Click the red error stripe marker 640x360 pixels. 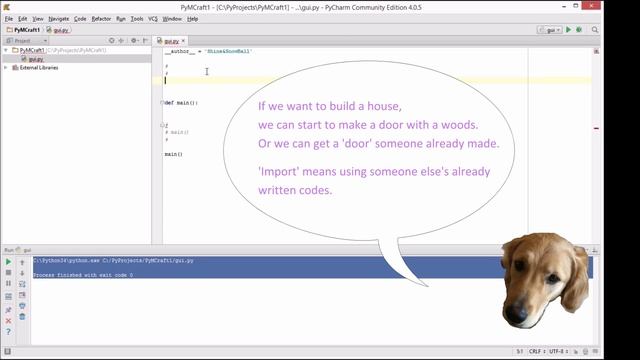coord(596,128)
